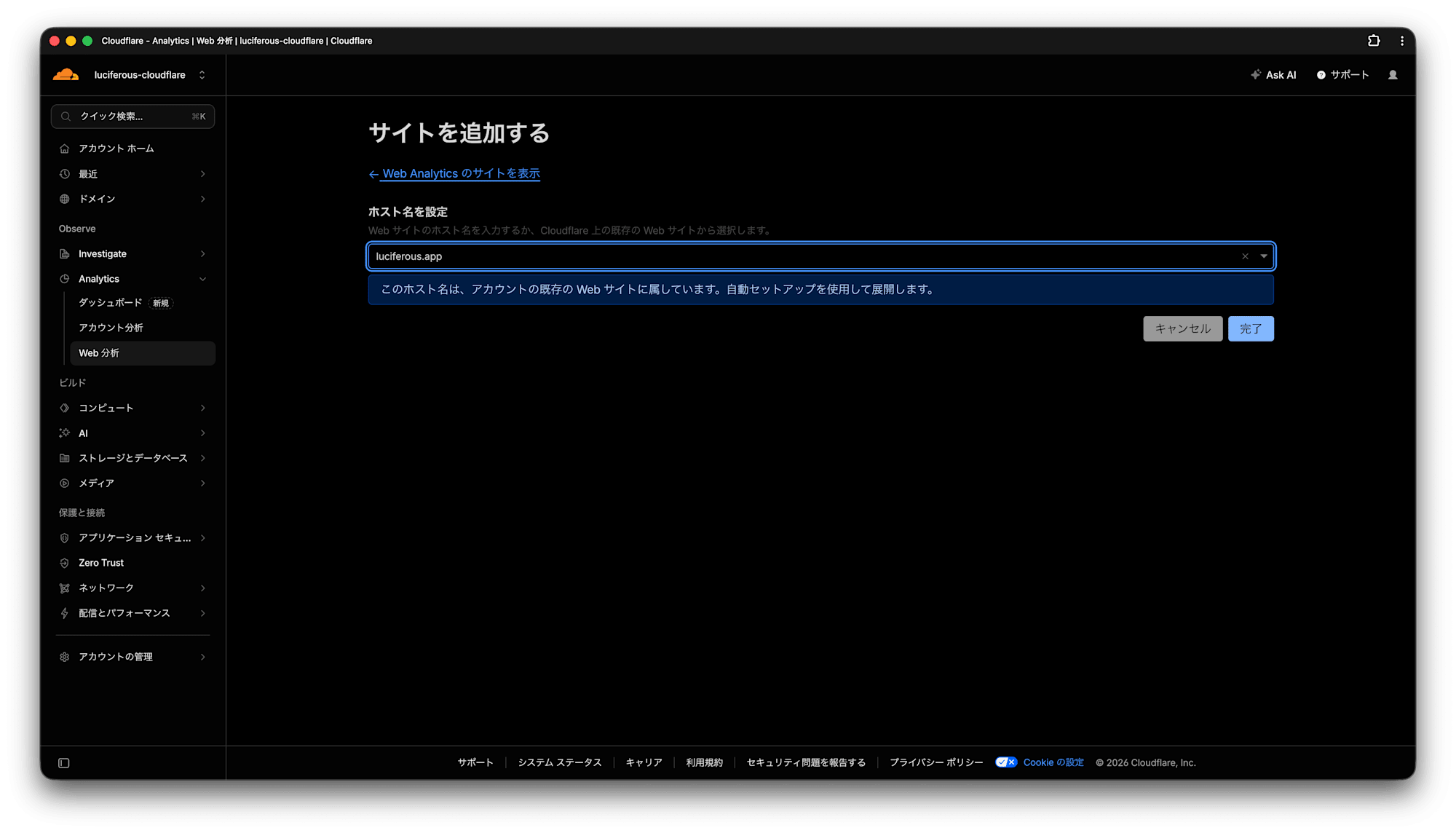Open プライバシー ポリシー footer link

click(x=936, y=762)
